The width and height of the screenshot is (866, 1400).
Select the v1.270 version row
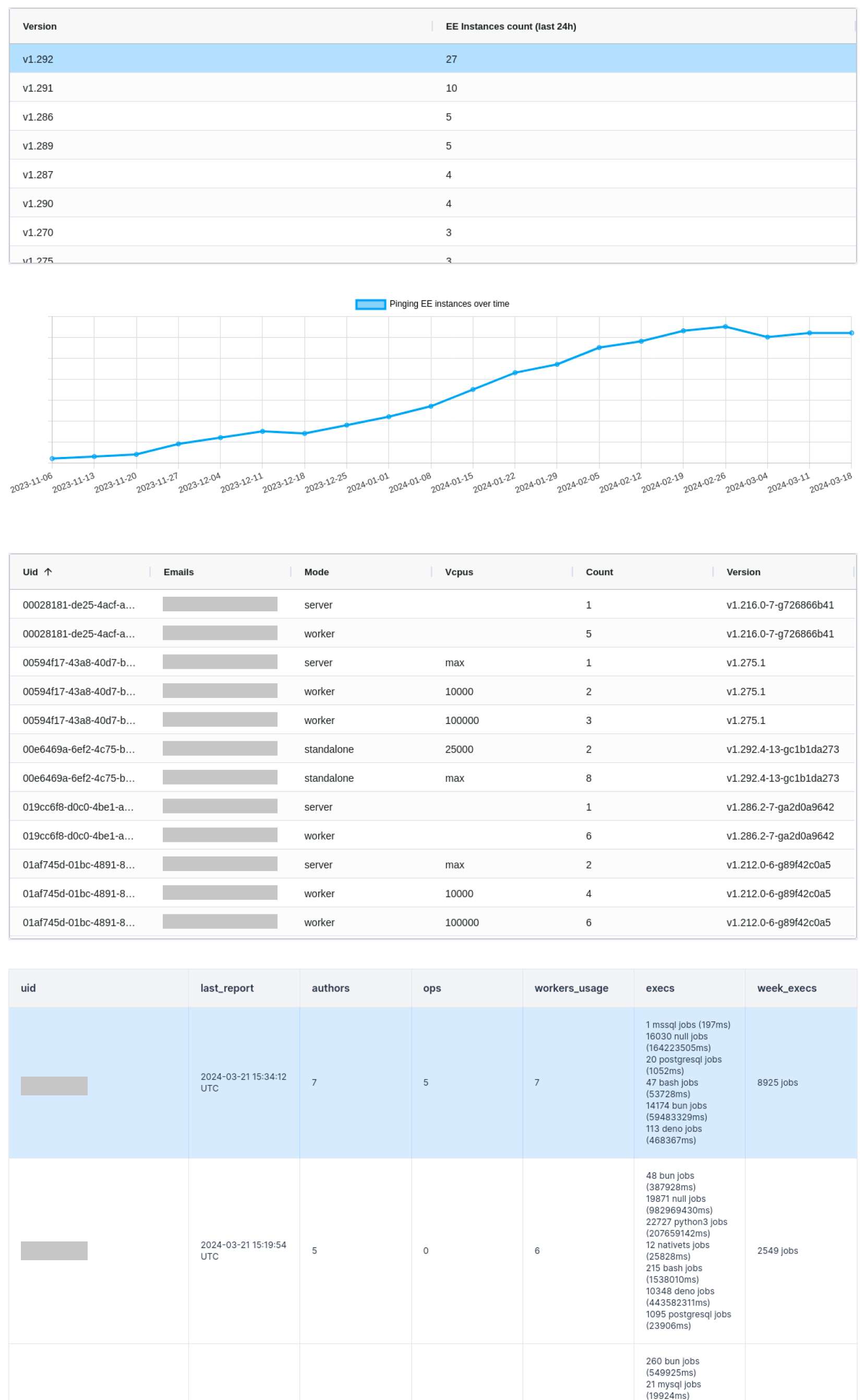pyautogui.click(x=229, y=232)
